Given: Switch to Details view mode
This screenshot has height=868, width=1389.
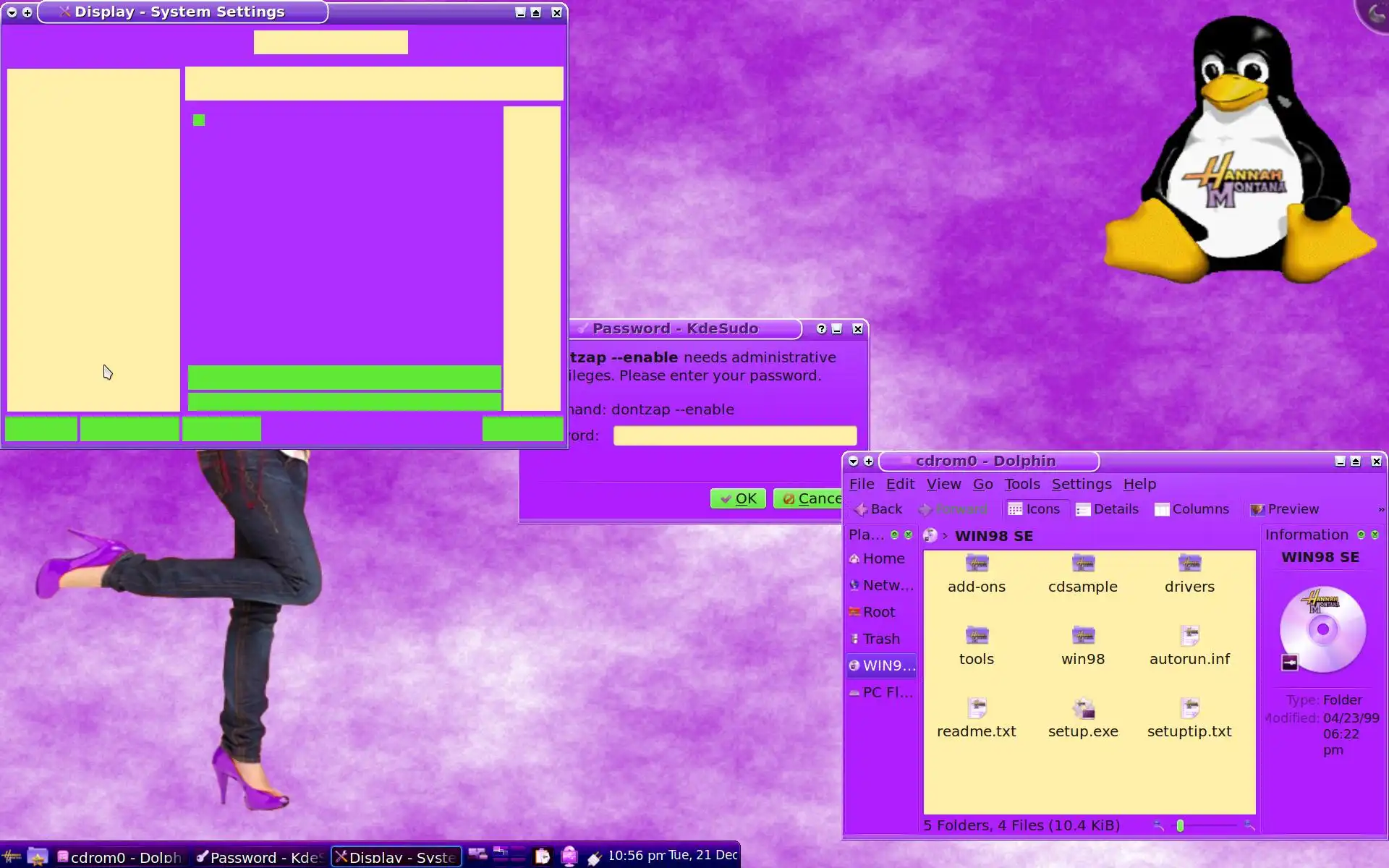Looking at the screenshot, I should [x=1107, y=509].
